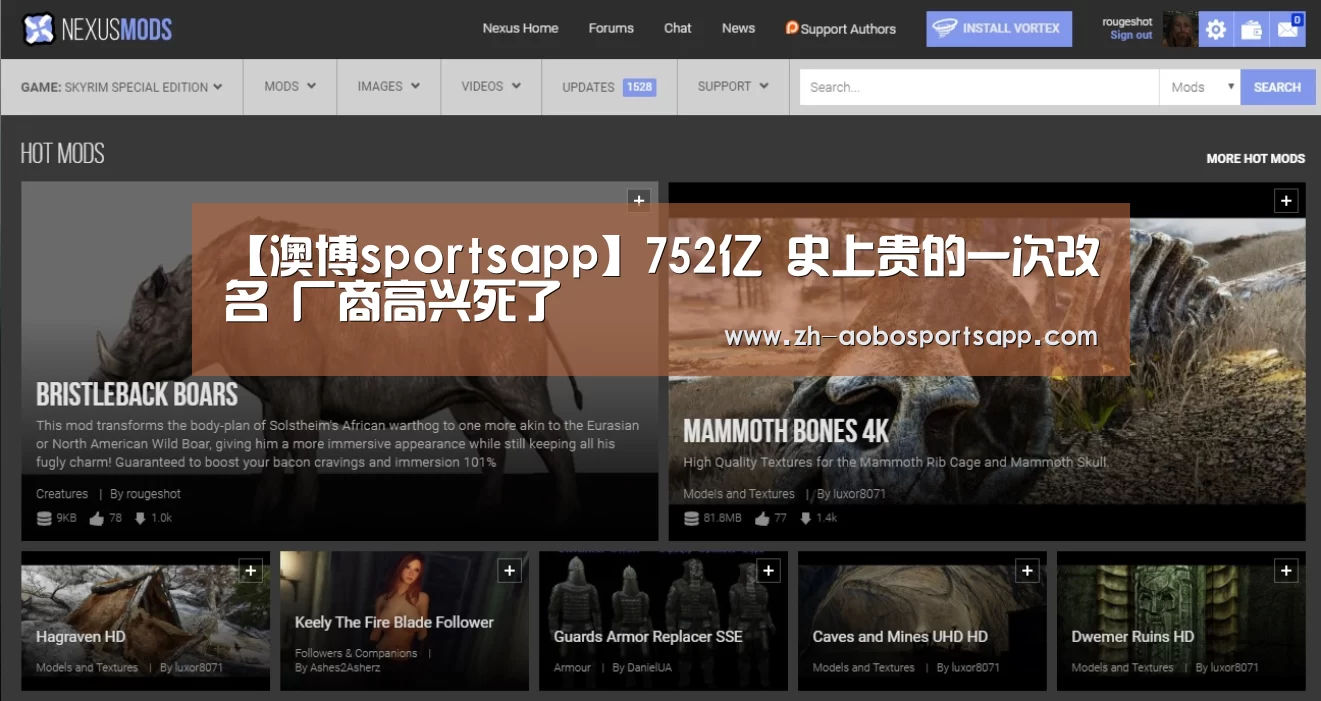The height and width of the screenshot is (701, 1321).
Task: Expand the Game: Skyrim Special Edition dropdown
Action: point(122,87)
